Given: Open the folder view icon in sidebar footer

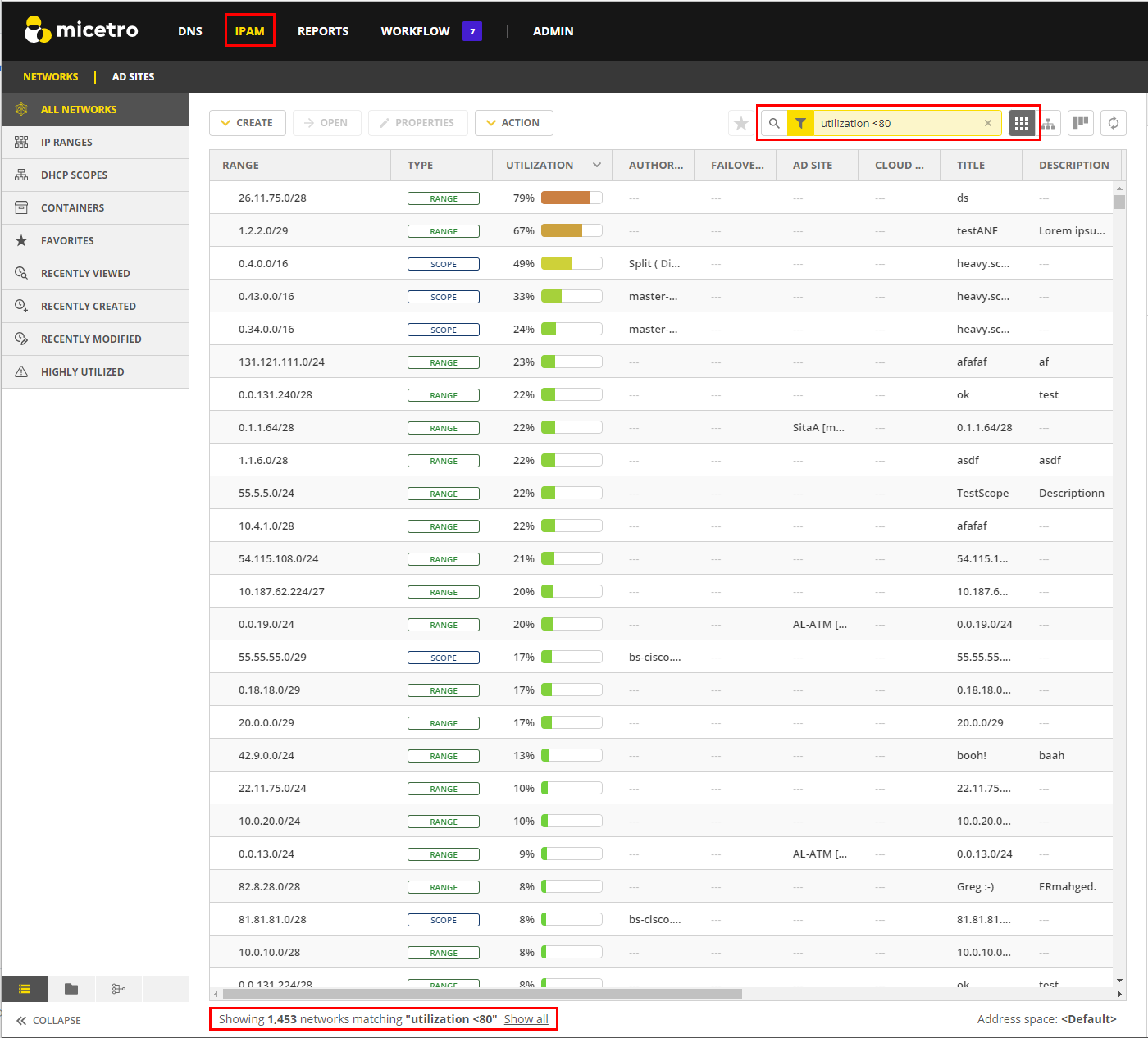Looking at the screenshot, I should click(x=71, y=989).
